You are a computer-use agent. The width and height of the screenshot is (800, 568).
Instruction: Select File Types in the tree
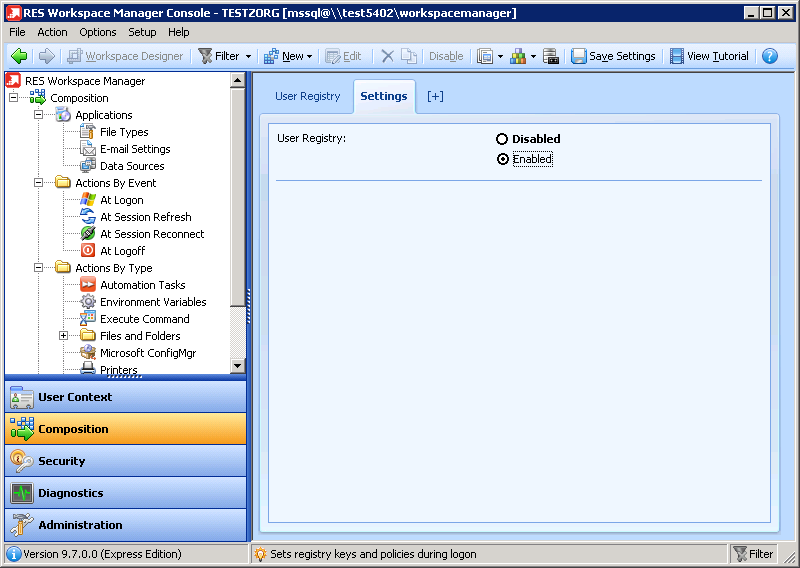pos(124,132)
